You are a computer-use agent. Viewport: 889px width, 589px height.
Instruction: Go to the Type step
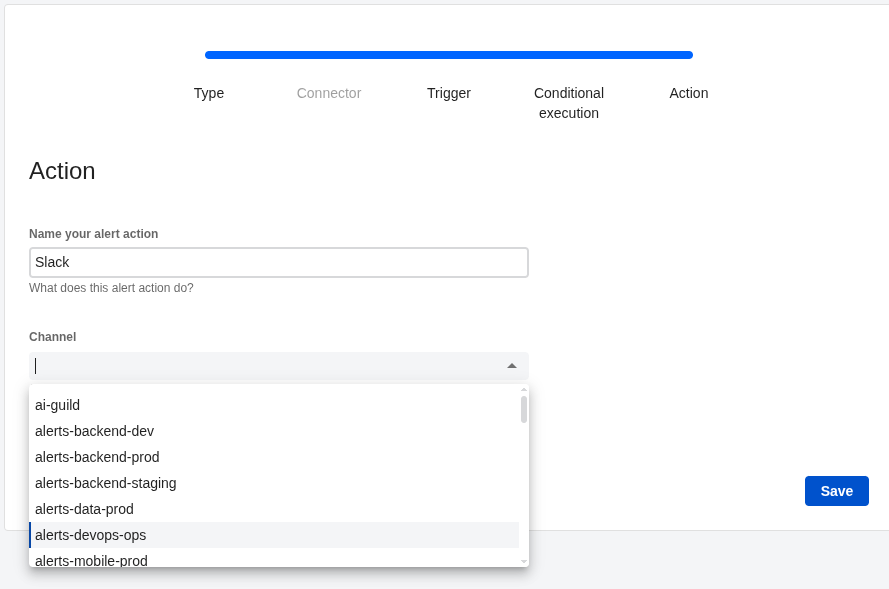(x=209, y=93)
